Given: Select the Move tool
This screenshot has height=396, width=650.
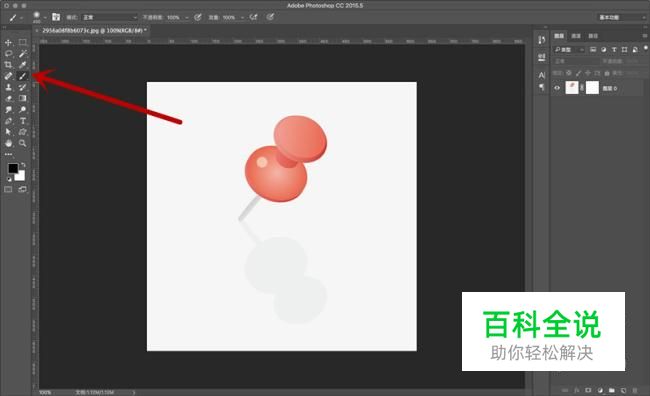Looking at the screenshot, I should click(8, 42).
